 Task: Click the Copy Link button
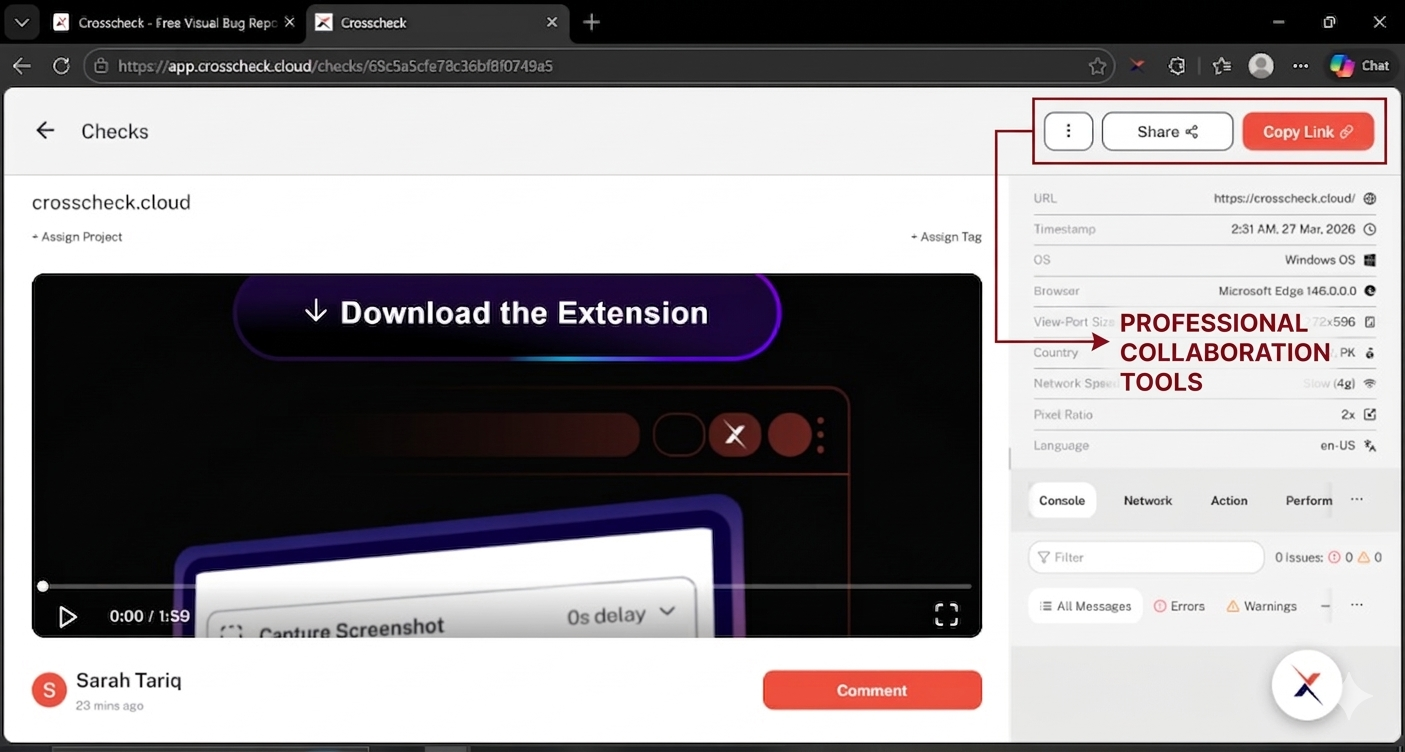coord(1307,131)
